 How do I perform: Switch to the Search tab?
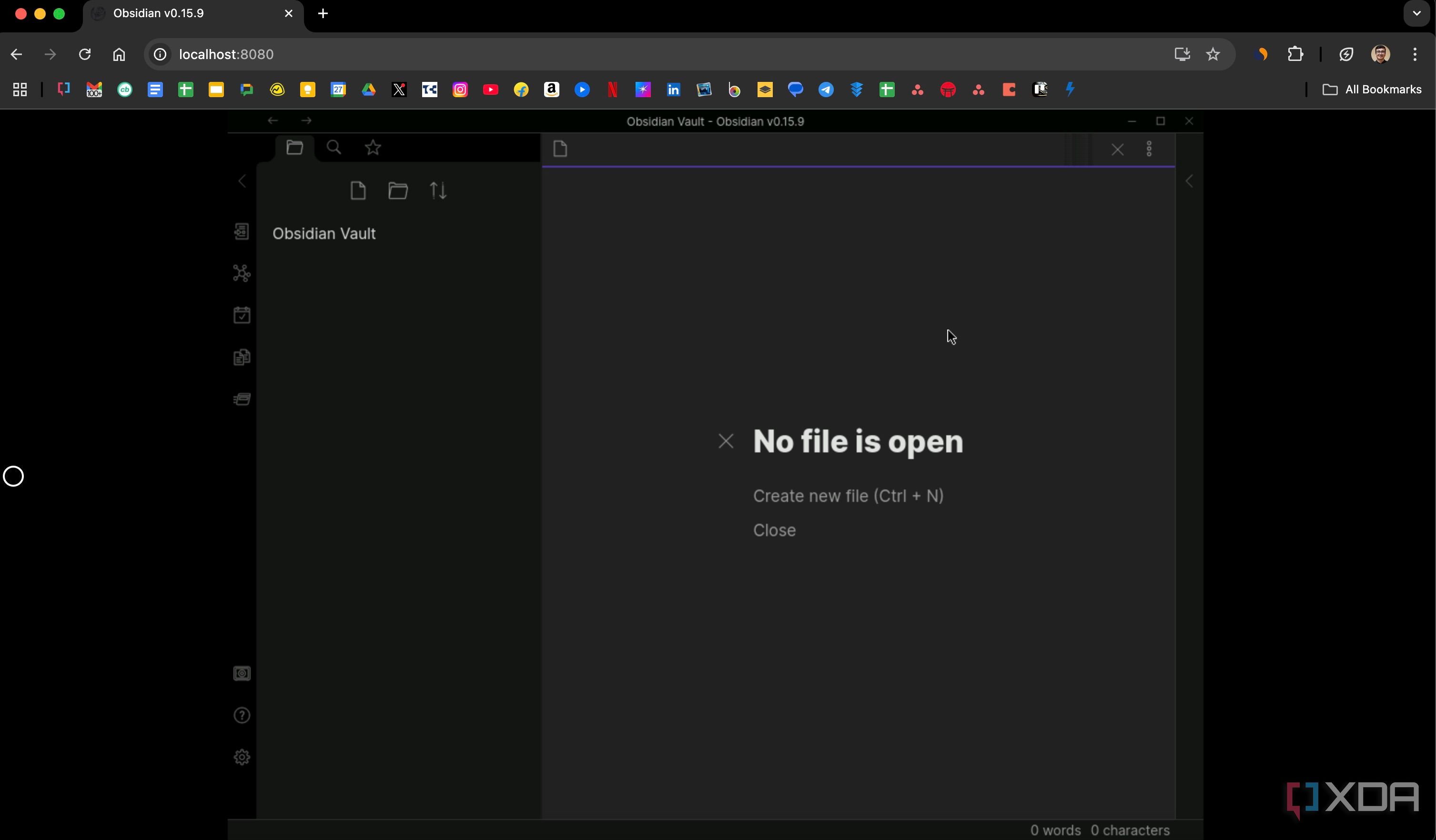click(x=334, y=148)
